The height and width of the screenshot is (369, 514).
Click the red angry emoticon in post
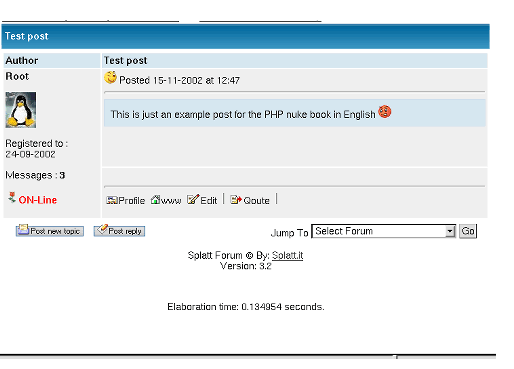pyautogui.click(x=385, y=112)
